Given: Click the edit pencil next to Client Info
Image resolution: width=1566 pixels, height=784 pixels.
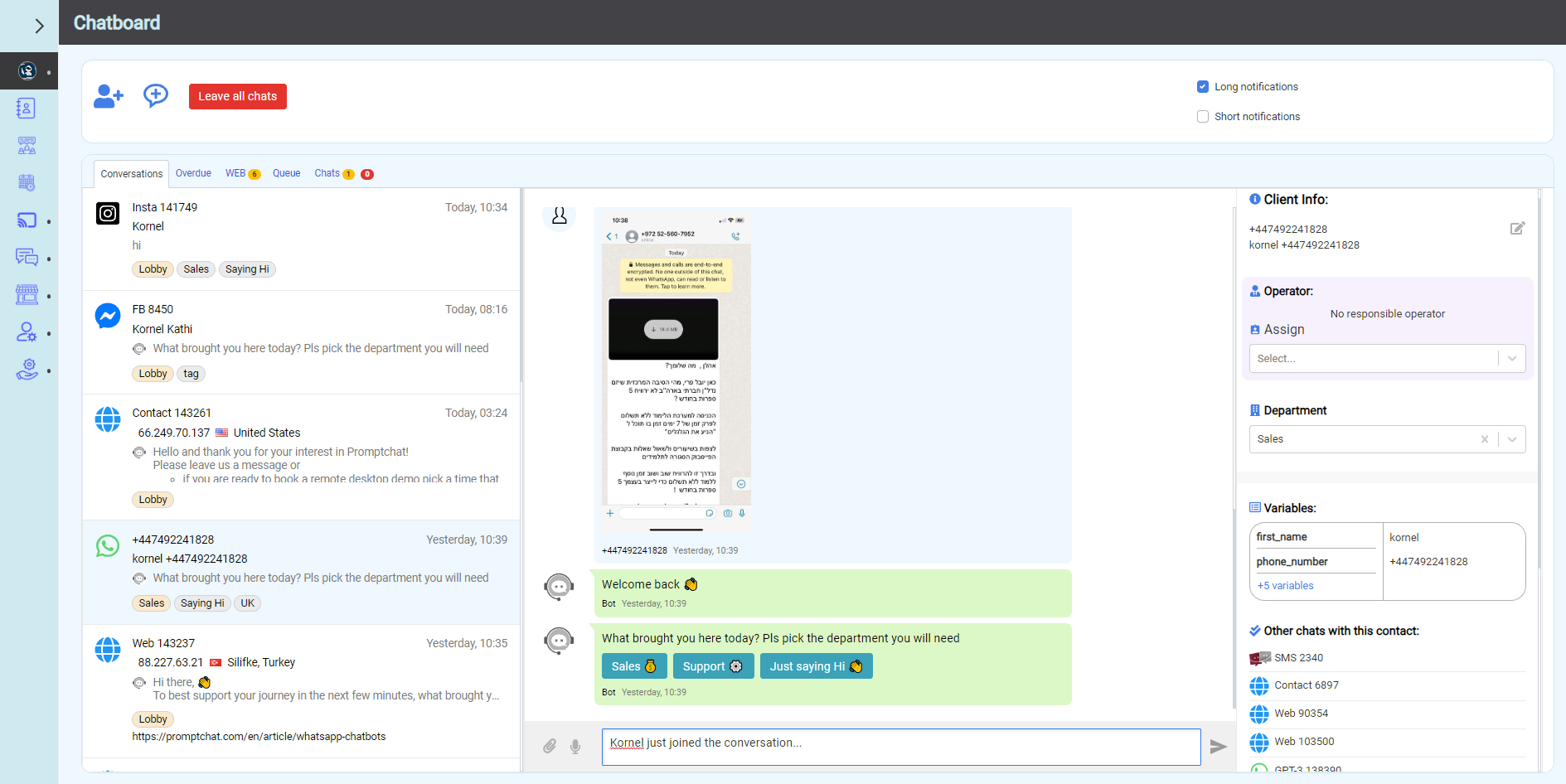Looking at the screenshot, I should click(1518, 228).
